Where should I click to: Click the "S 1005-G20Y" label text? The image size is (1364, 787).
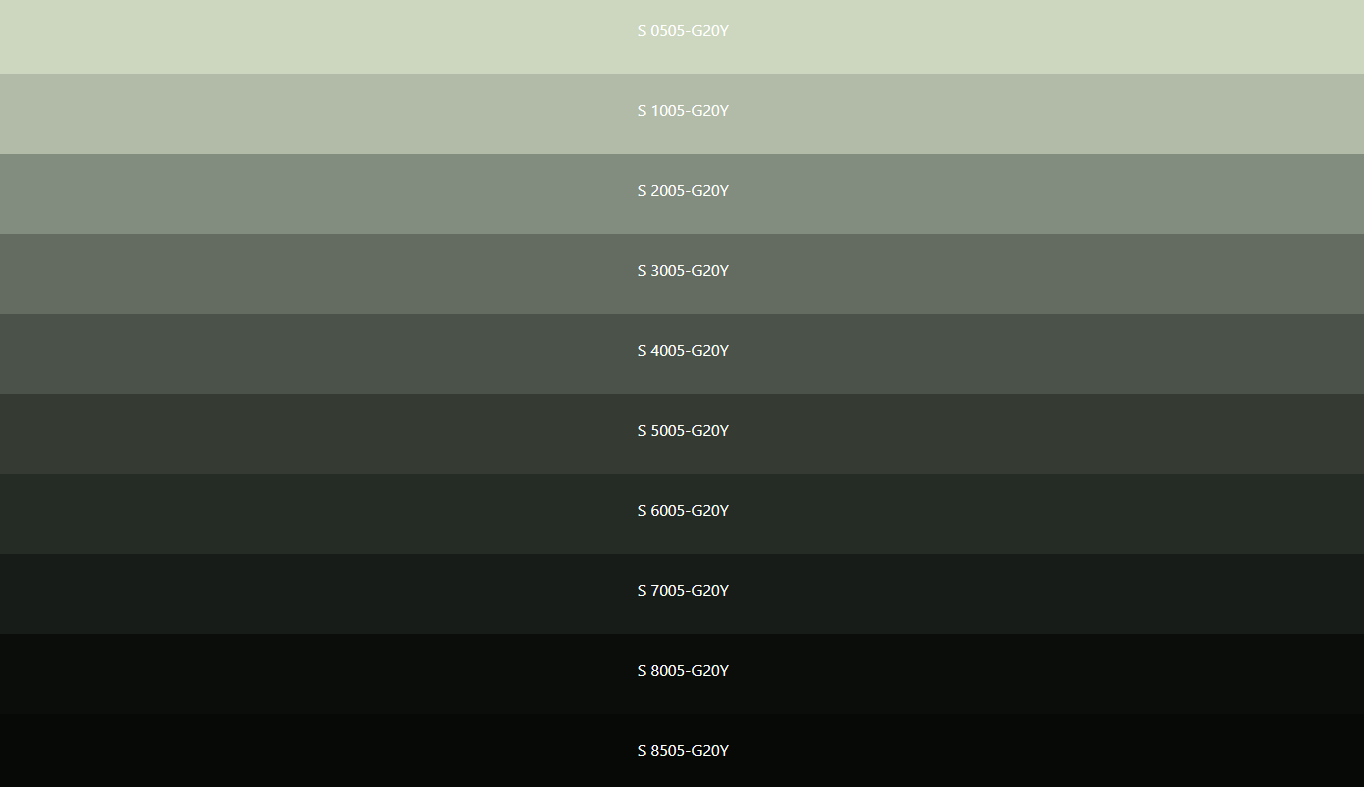pos(683,111)
